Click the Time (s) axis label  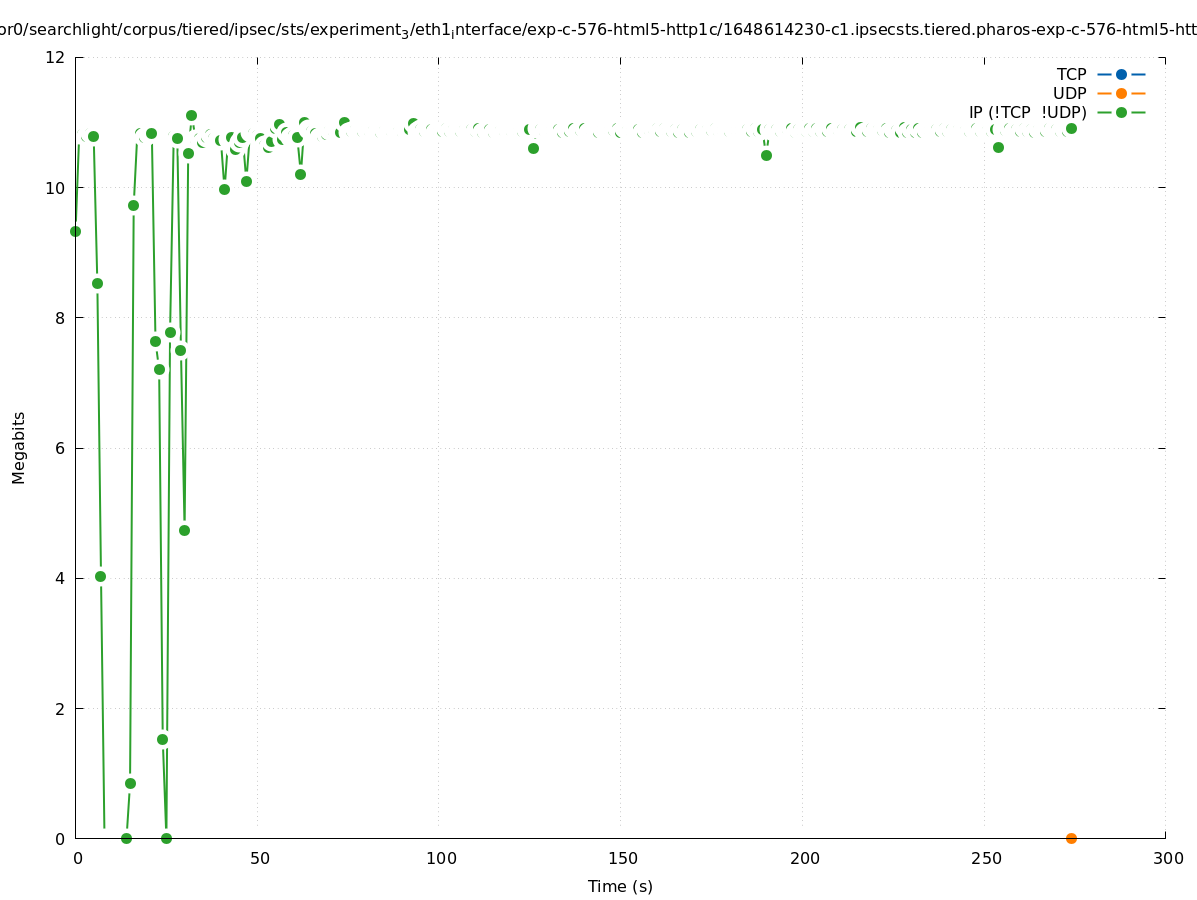[x=620, y=886]
